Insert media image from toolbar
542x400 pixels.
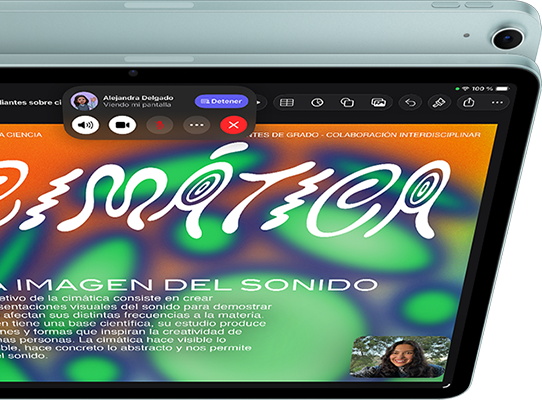click(x=378, y=103)
